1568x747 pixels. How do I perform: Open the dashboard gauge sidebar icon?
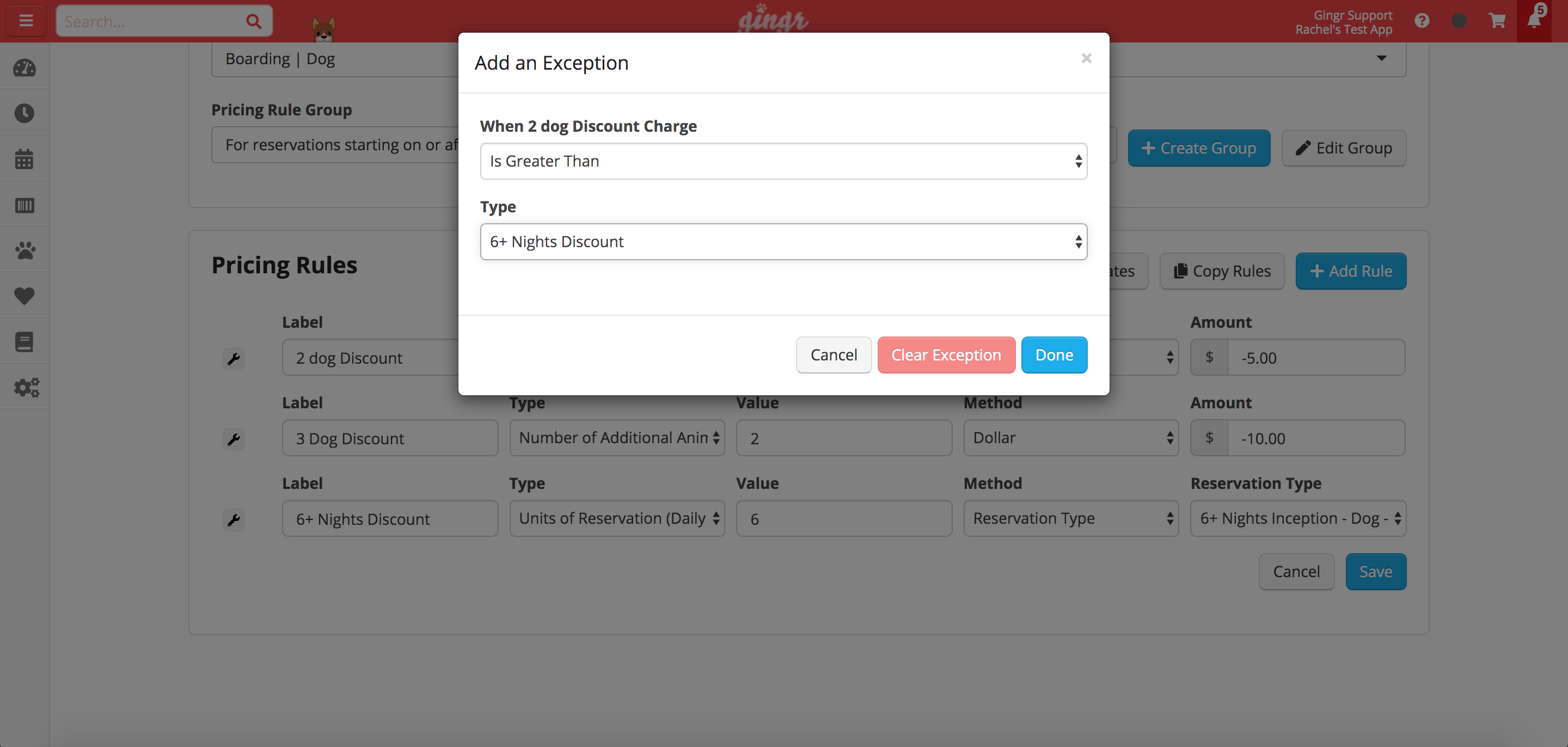point(24,68)
